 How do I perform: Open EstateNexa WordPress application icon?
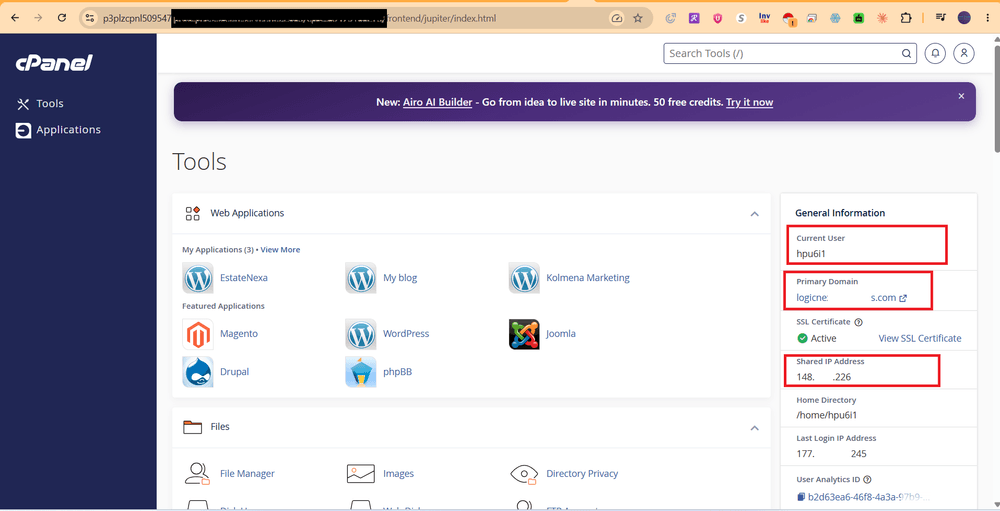point(198,278)
